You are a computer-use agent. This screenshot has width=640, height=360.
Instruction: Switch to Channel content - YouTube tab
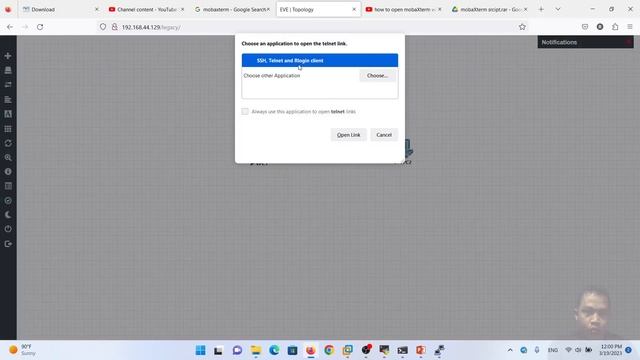147,9
